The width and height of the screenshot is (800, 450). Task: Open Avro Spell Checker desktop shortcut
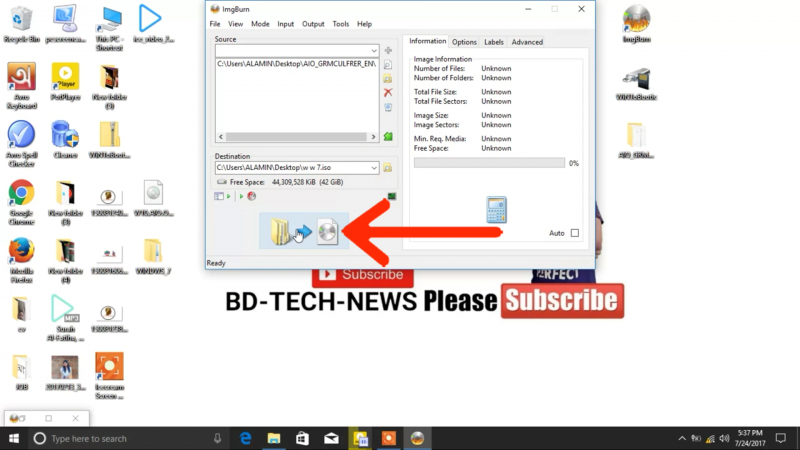click(21, 144)
